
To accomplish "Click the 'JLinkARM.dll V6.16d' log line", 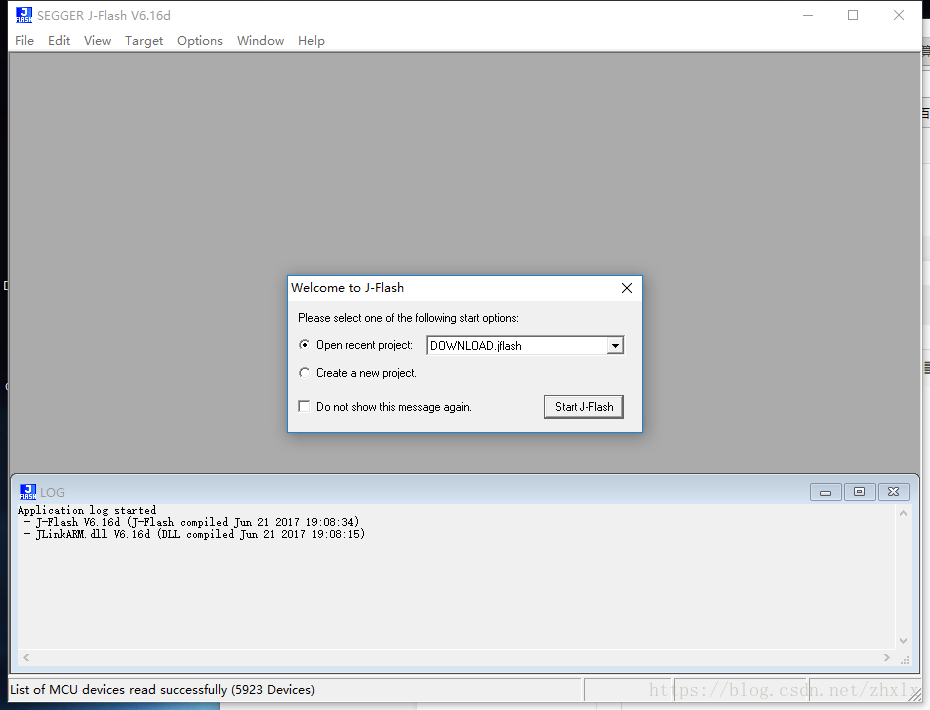I will 195,534.
